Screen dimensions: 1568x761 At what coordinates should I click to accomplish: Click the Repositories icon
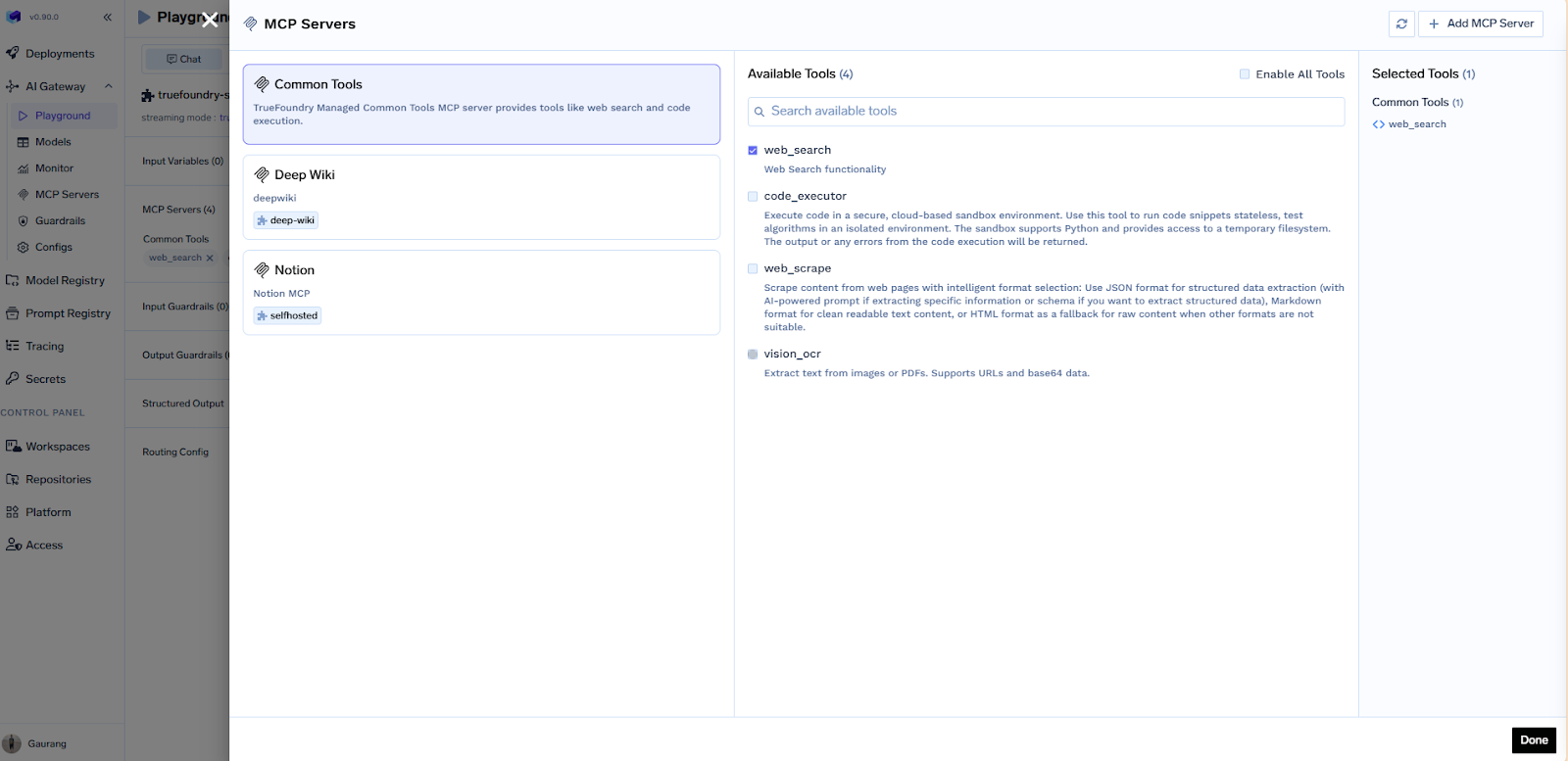(x=13, y=479)
